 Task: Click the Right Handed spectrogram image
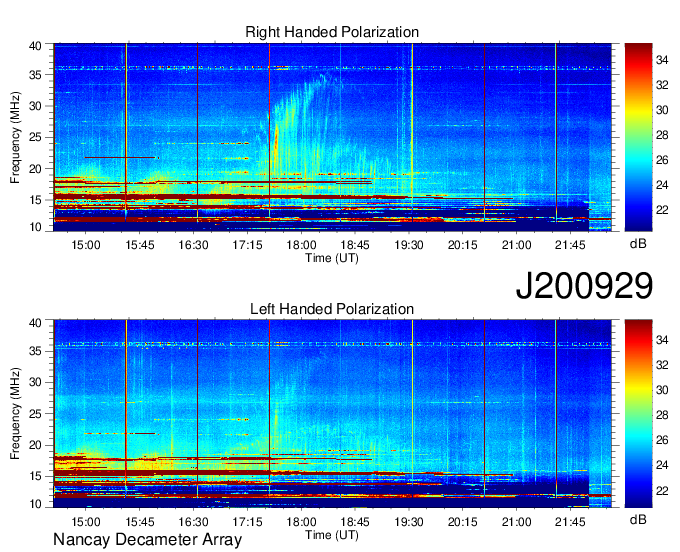coord(333,137)
